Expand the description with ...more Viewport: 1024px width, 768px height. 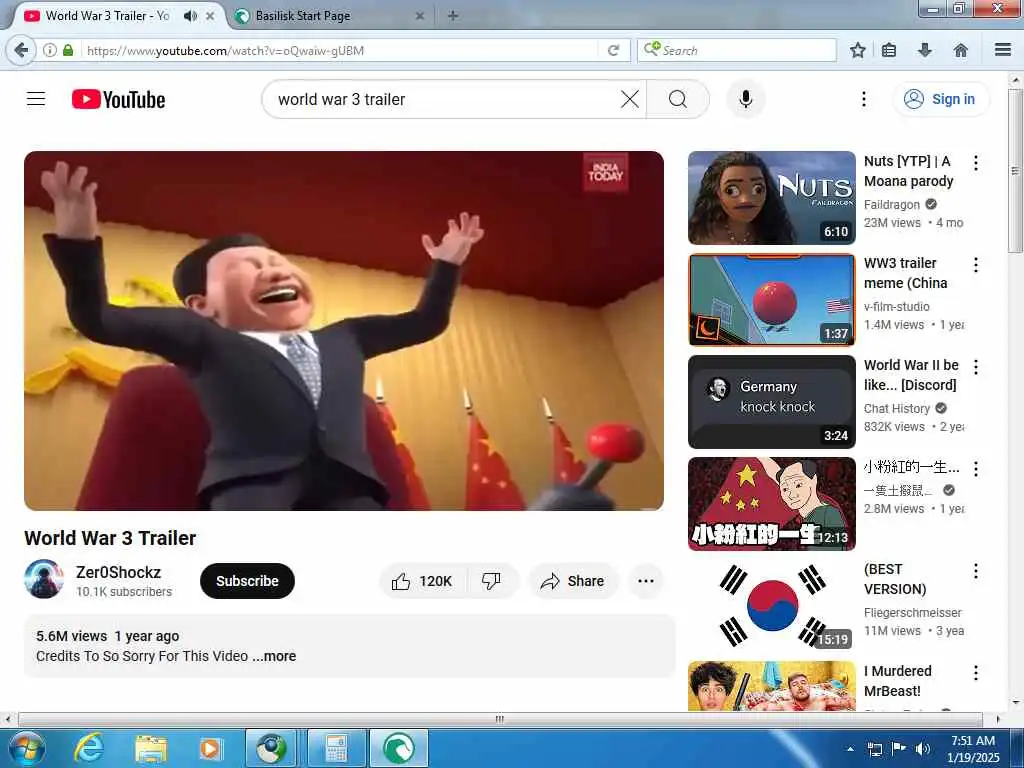click(x=275, y=656)
